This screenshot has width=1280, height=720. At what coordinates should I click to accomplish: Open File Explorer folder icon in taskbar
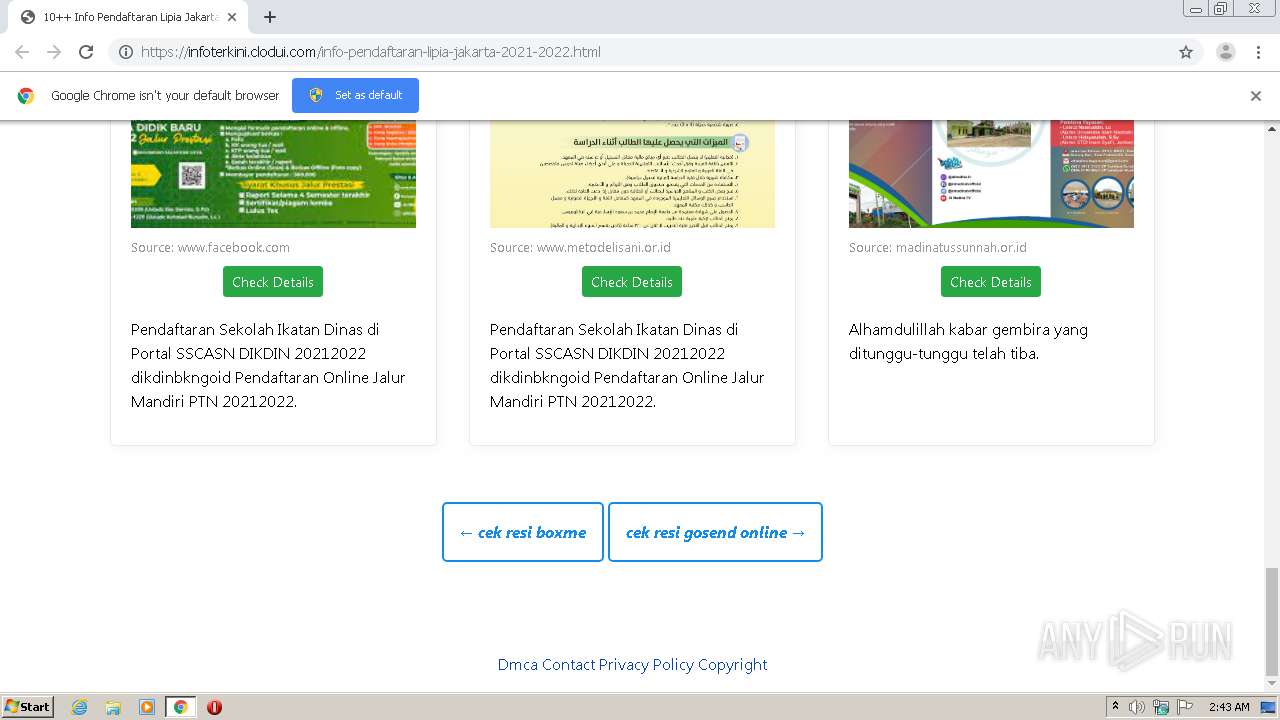[x=113, y=707]
